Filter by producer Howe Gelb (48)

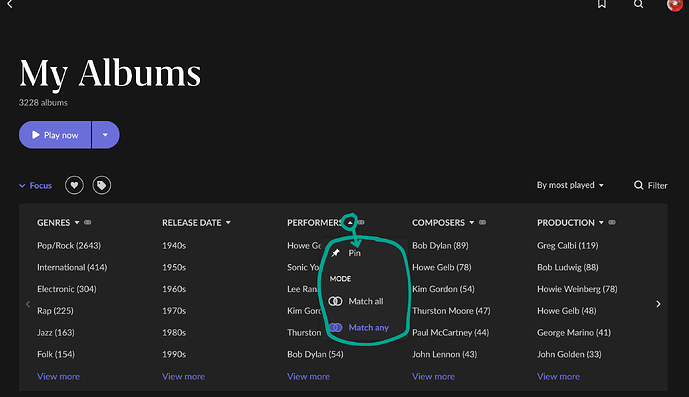567,310
